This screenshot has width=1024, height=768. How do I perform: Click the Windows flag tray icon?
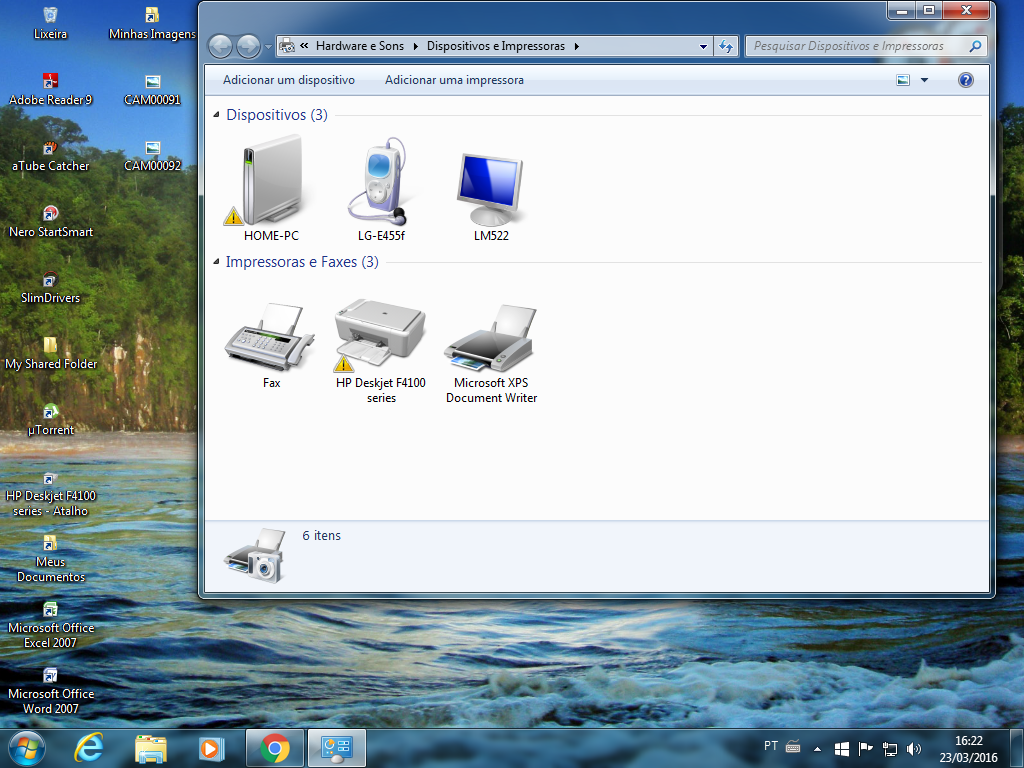pos(841,749)
